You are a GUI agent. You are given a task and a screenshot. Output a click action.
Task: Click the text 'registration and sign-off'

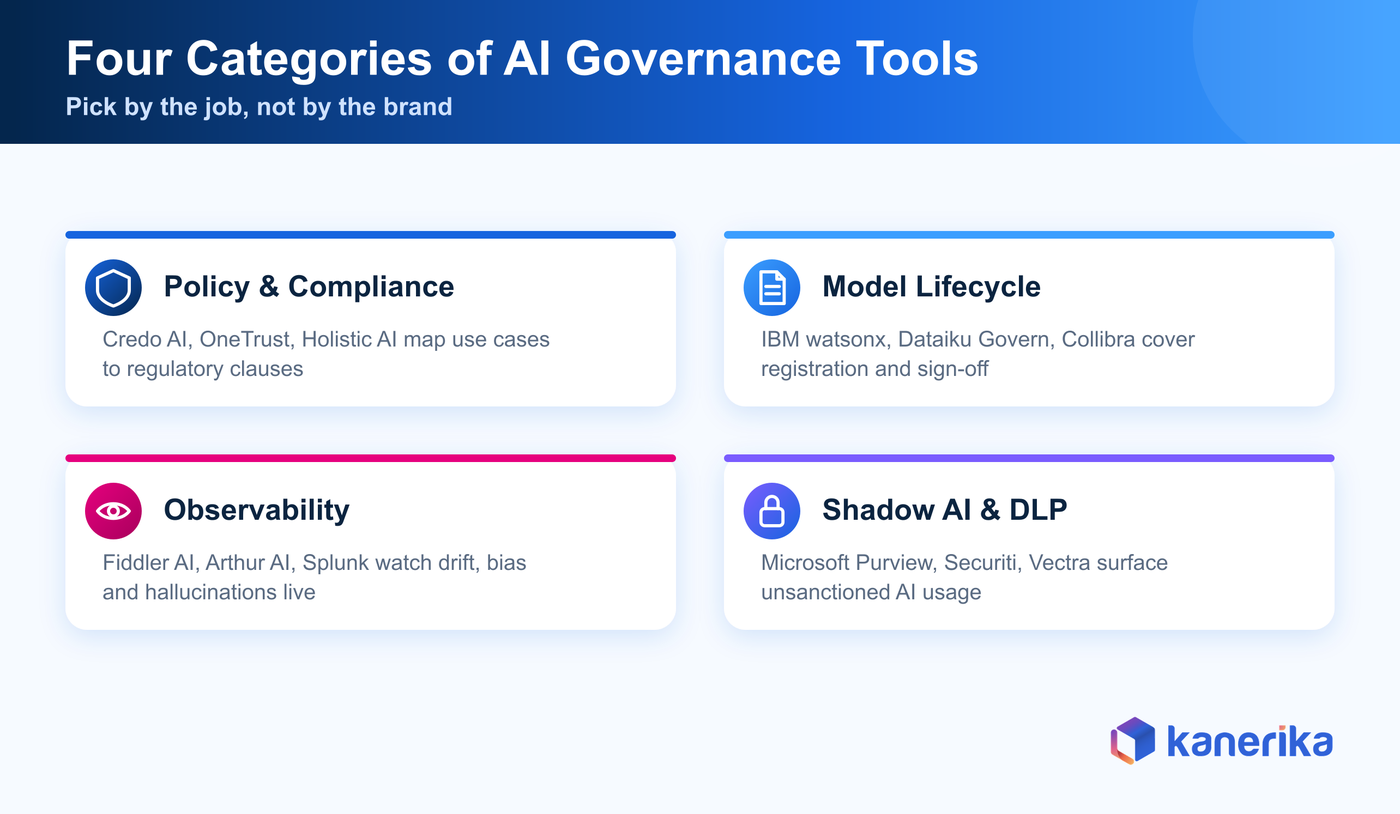click(x=875, y=369)
